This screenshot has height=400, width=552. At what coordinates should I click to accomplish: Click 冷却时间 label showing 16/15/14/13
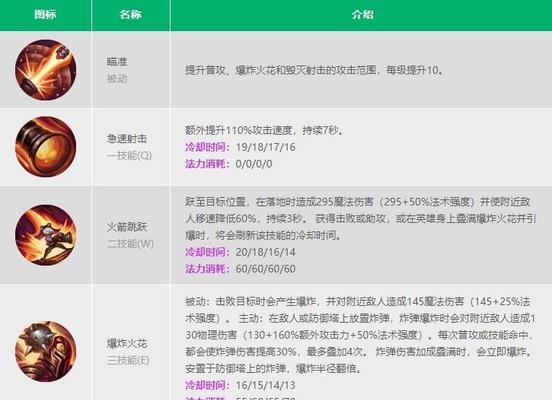208,385
